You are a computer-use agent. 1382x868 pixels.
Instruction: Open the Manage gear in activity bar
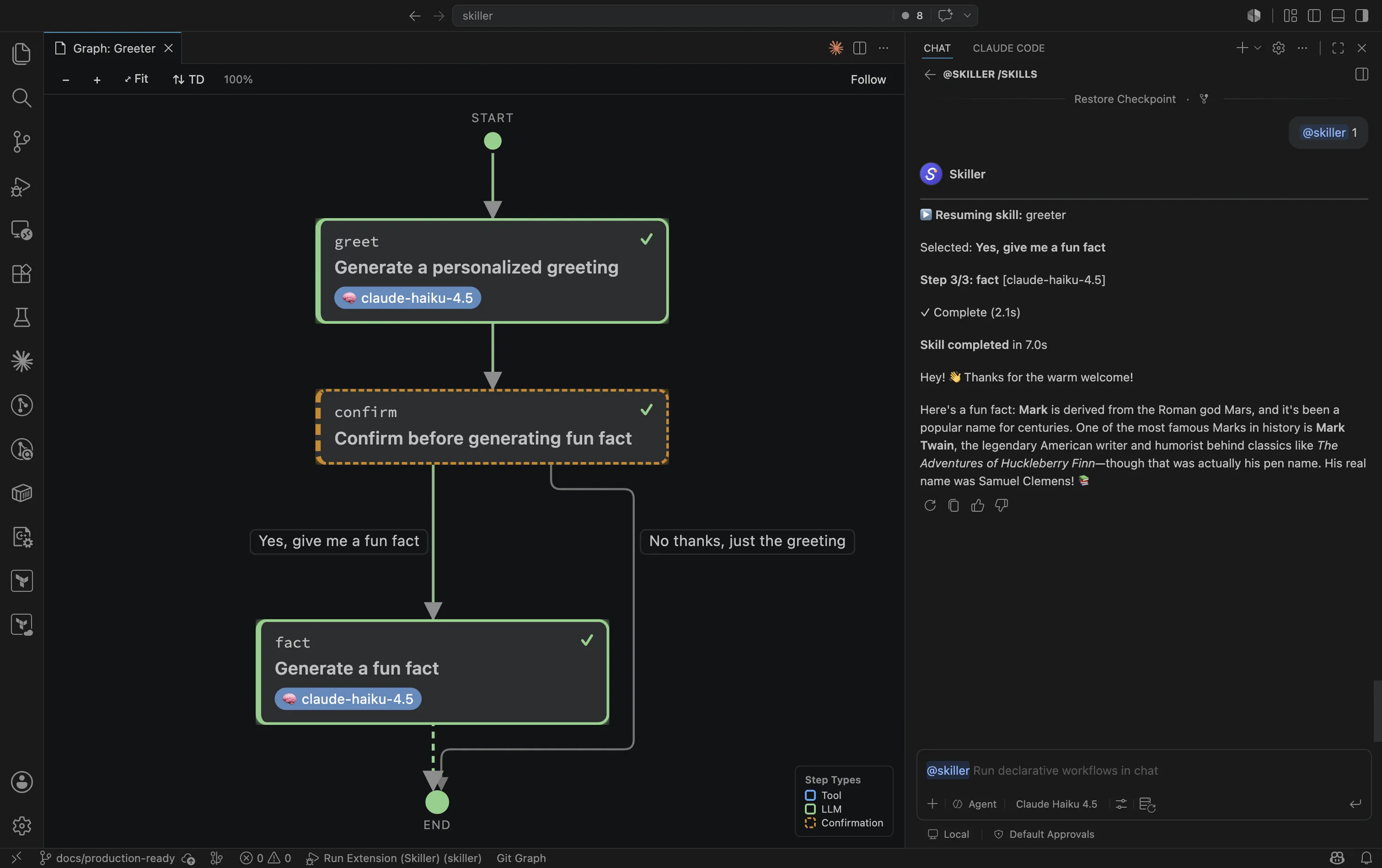[22, 825]
